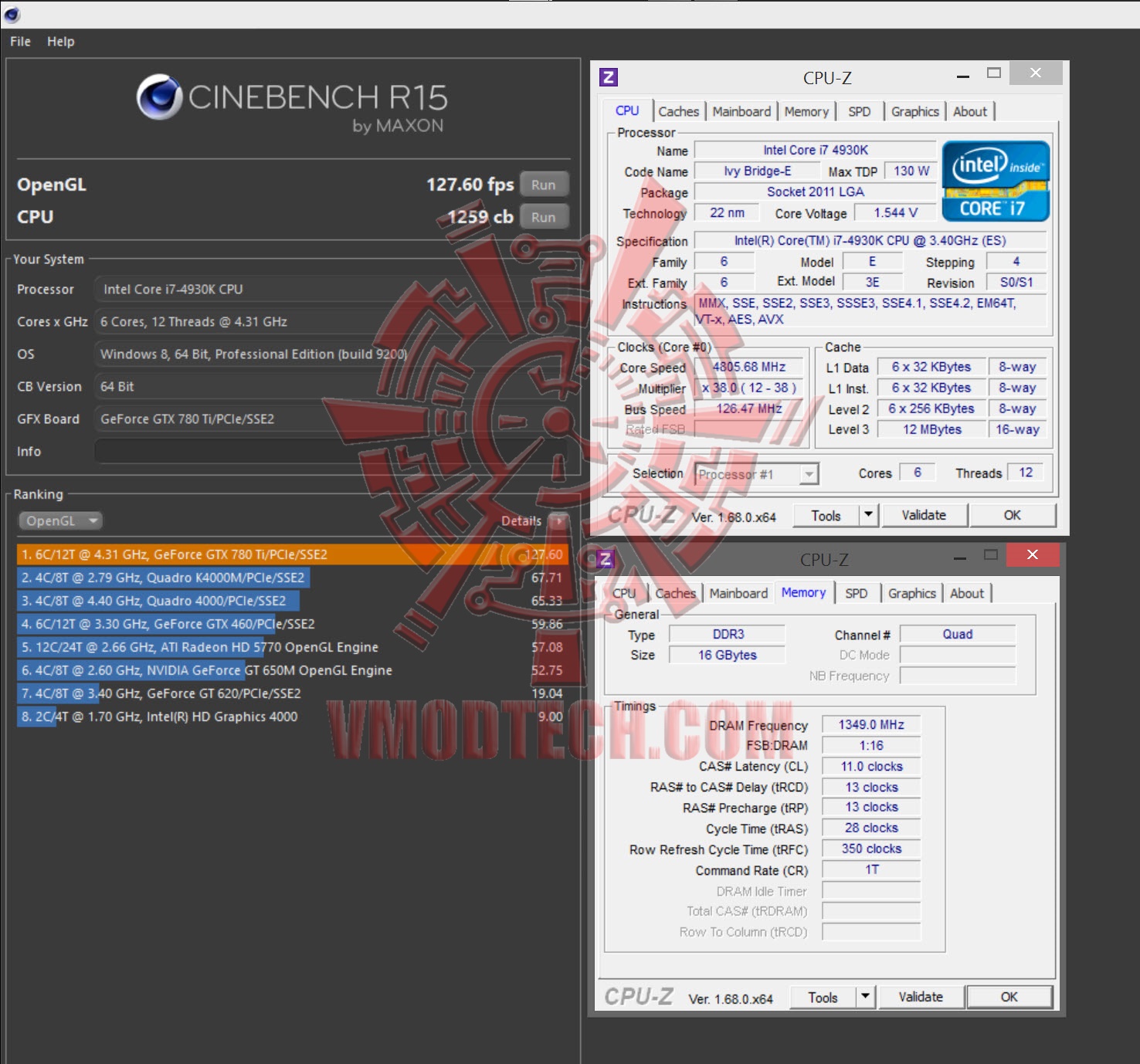Minimize the top CPU-Z window
This screenshot has width=1140, height=1064.
point(963,76)
